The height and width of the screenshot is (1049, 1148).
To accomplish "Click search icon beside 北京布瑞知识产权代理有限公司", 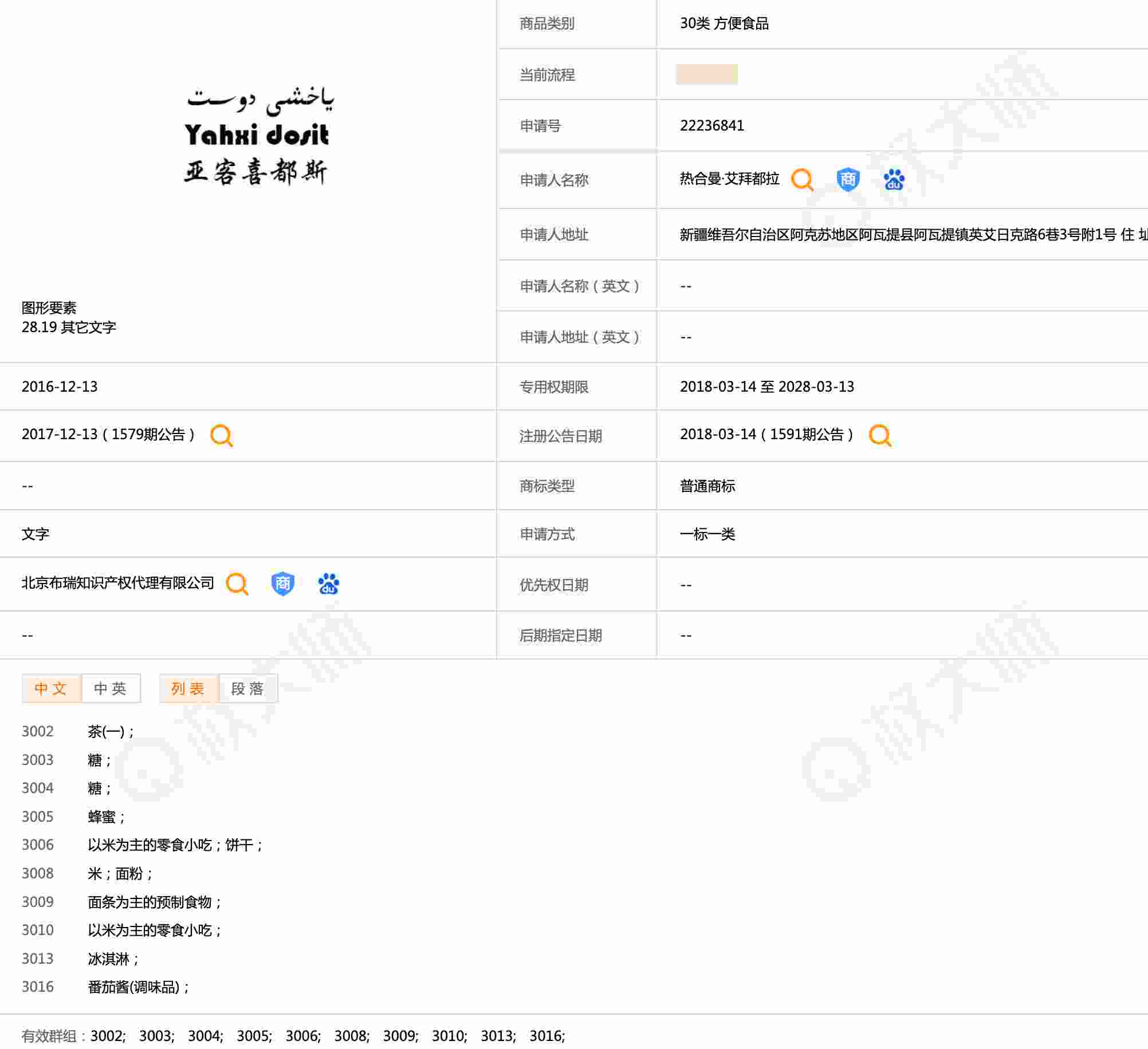I will 237,584.
